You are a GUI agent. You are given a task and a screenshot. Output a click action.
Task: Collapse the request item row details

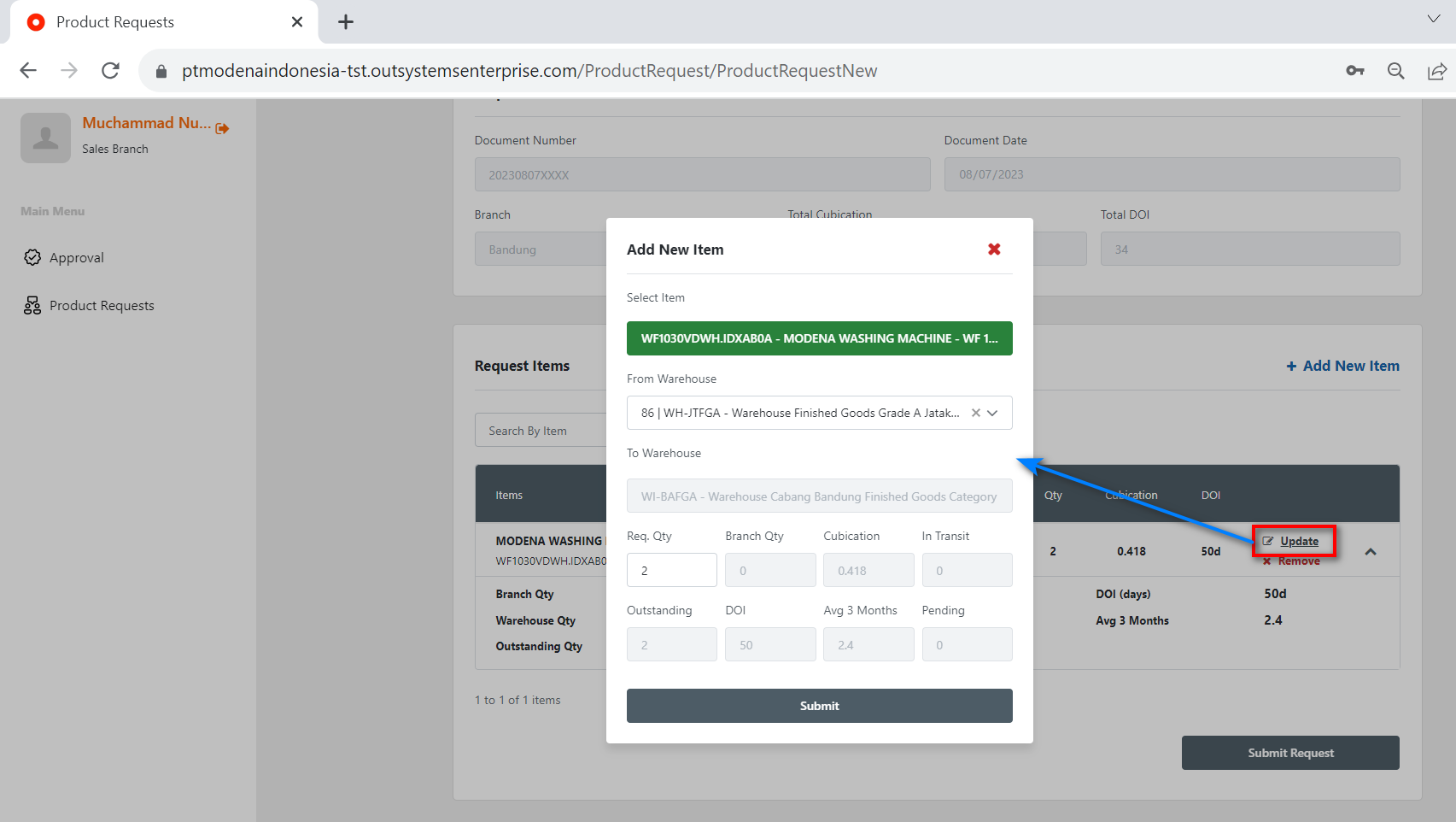point(1371,552)
